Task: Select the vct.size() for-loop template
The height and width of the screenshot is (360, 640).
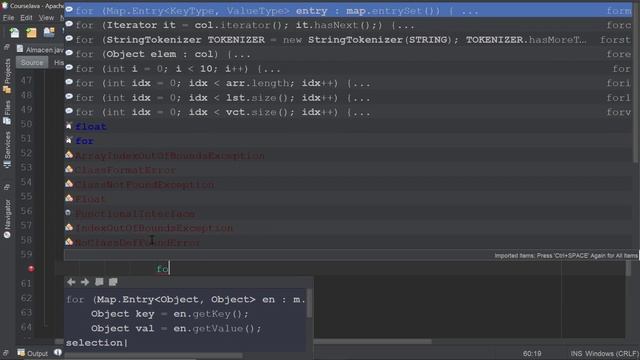Action: click(349, 112)
